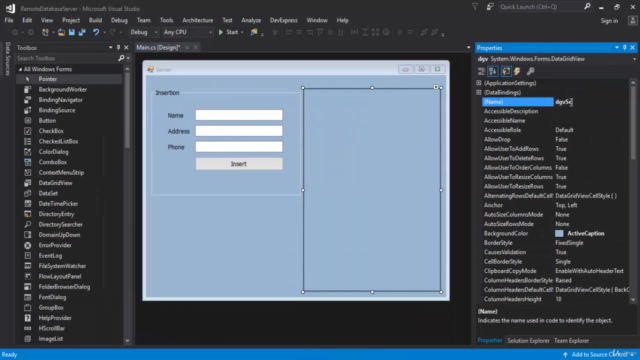Image resolution: width=640 pixels, height=360 pixels.
Task: Open the Any CPU platform dropdown
Action: pyautogui.click(x=187, y=32)
